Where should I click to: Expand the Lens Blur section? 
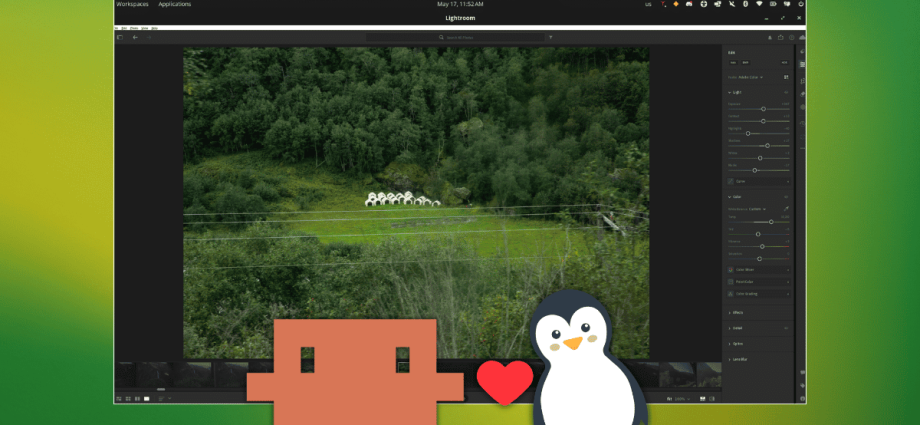click(x=738, y=359)
